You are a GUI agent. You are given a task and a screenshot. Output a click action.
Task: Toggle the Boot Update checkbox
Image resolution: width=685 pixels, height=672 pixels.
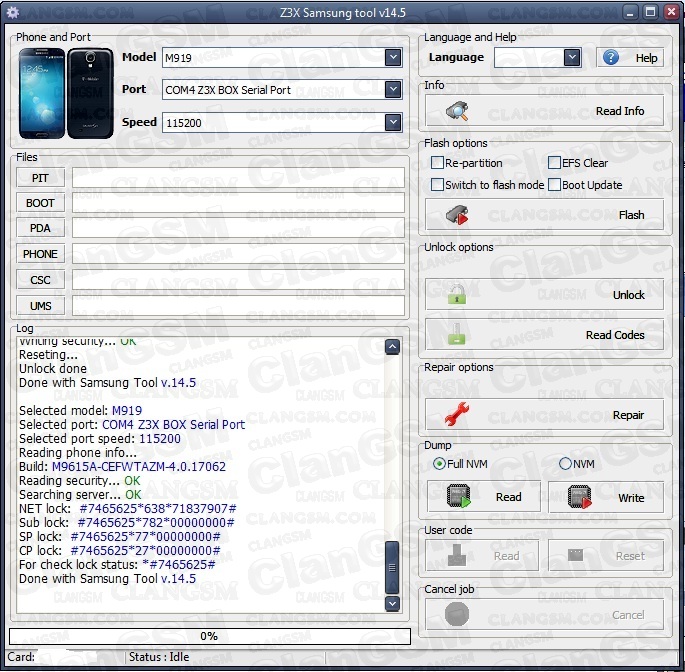[x=554, y=185]
